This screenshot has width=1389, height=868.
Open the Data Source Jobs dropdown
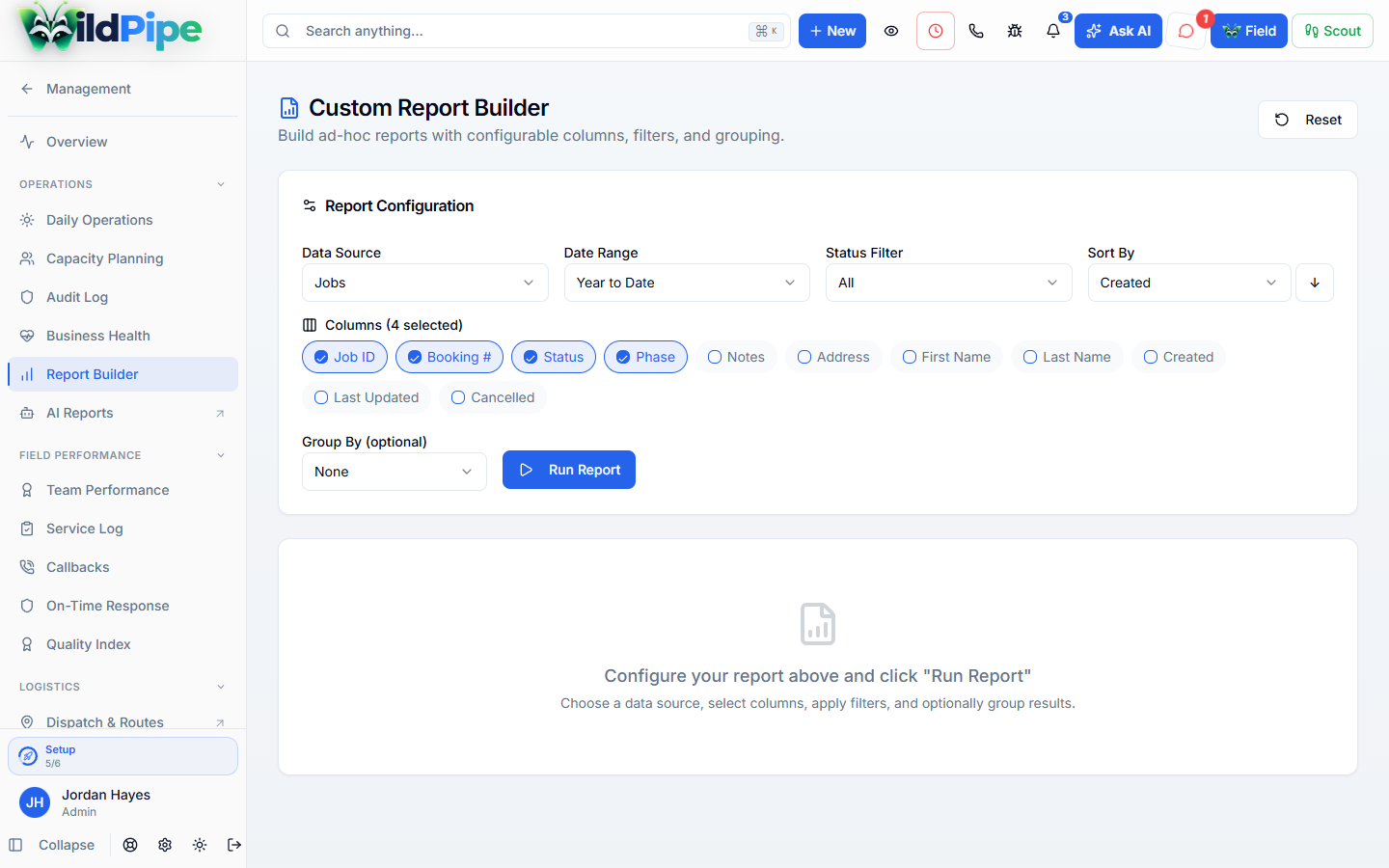425,283
